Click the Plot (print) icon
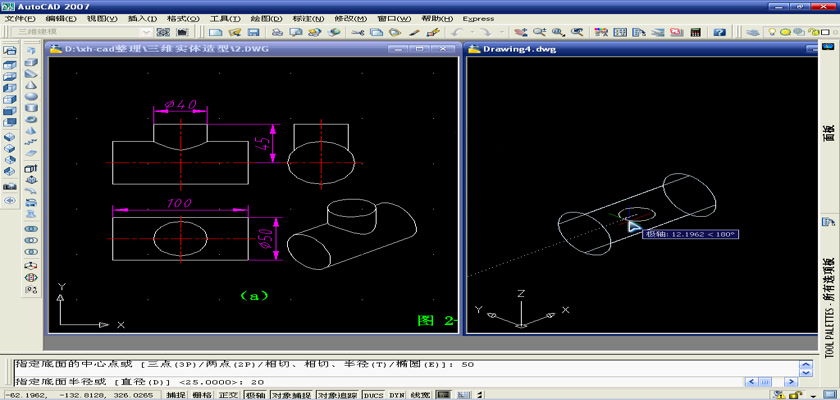The image size is (840, 400). pyautogui.click(x=277, y=32)
